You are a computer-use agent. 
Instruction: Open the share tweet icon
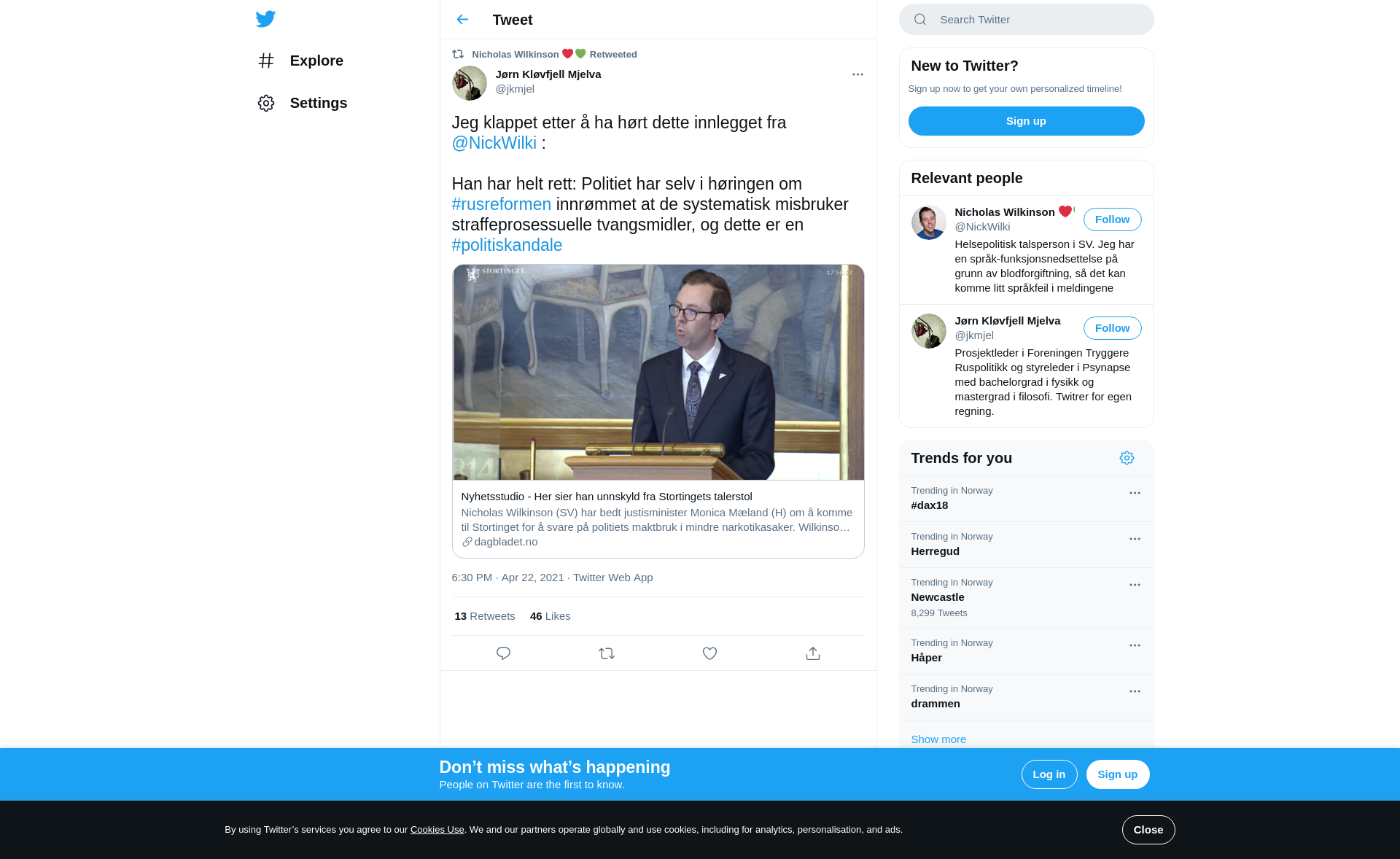[813, 653]
